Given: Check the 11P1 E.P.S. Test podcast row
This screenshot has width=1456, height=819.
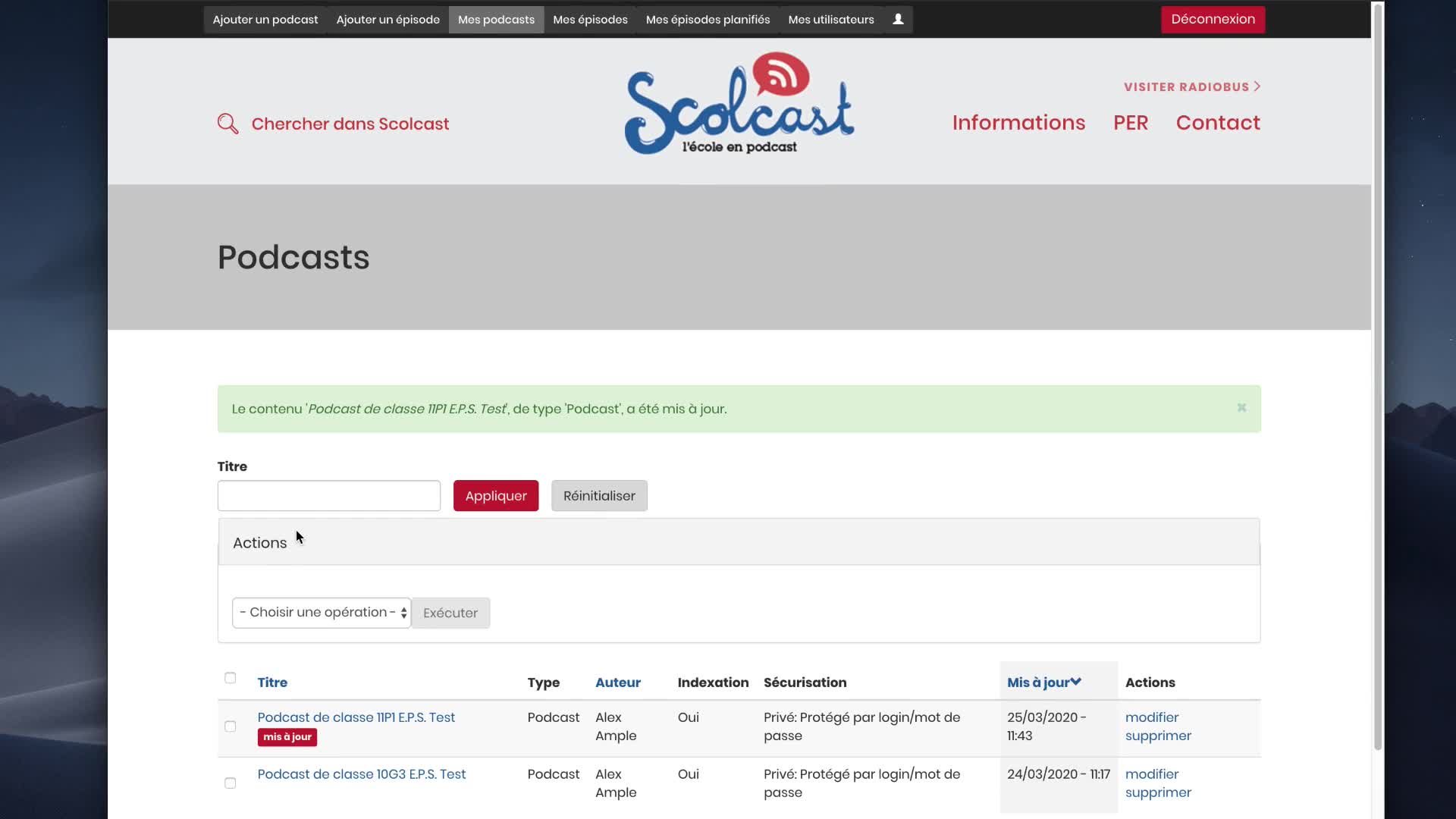Looking at the screenshot, I should click(231, 726).
